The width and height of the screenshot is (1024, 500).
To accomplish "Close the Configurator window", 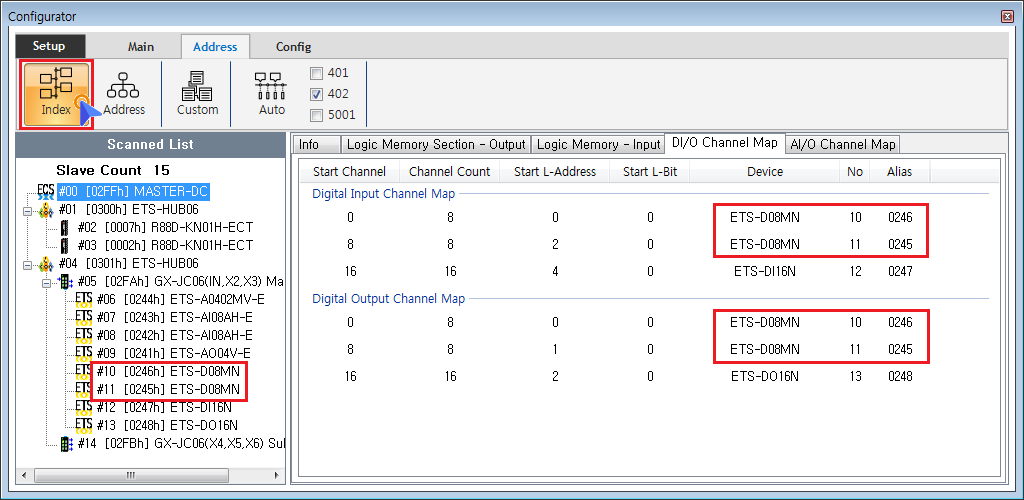I will click(1006, 16).
